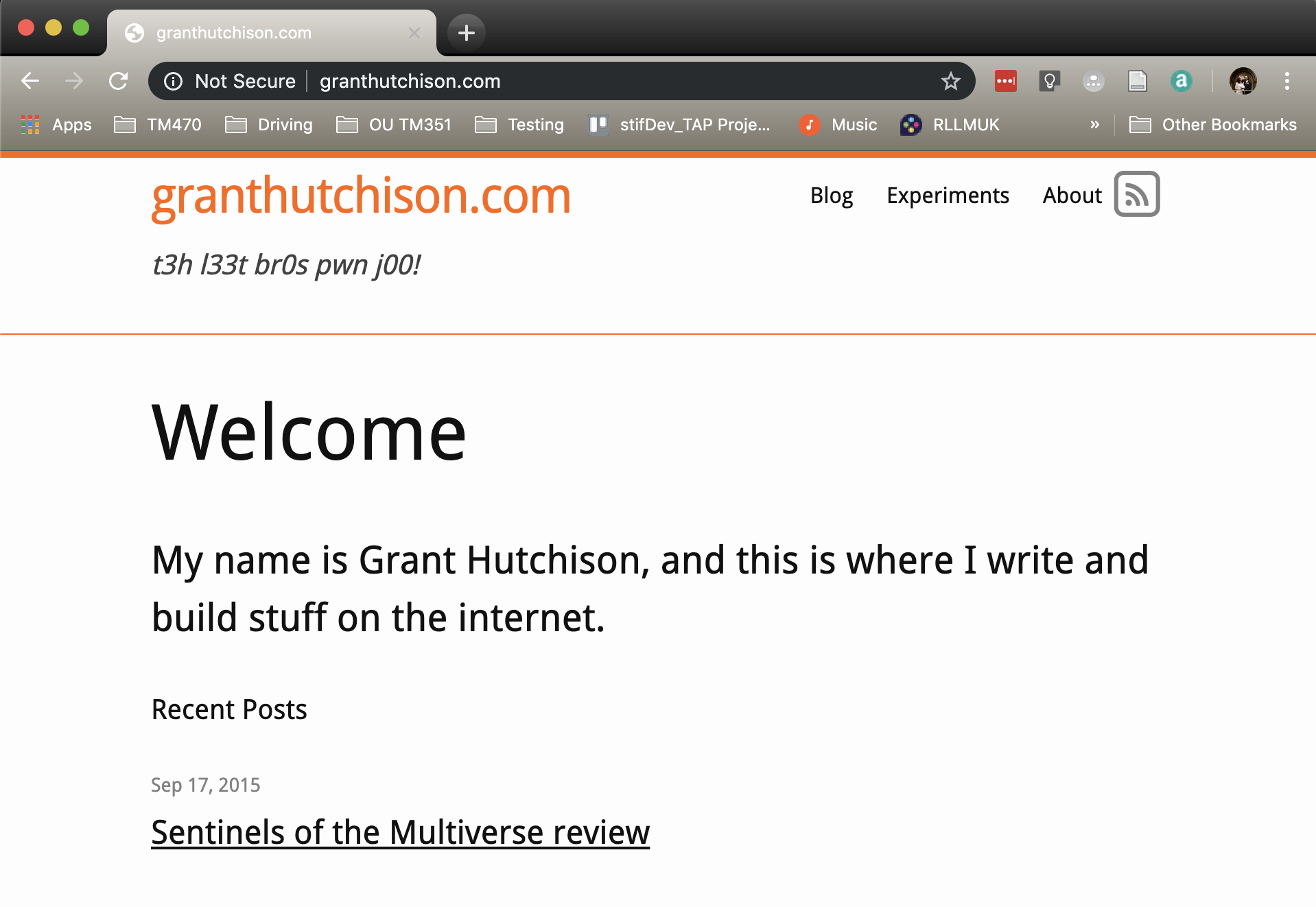Expand the TM470 bookmarks folder
This screenshot has width=1316, height=907.
click(x=158, y=125)
